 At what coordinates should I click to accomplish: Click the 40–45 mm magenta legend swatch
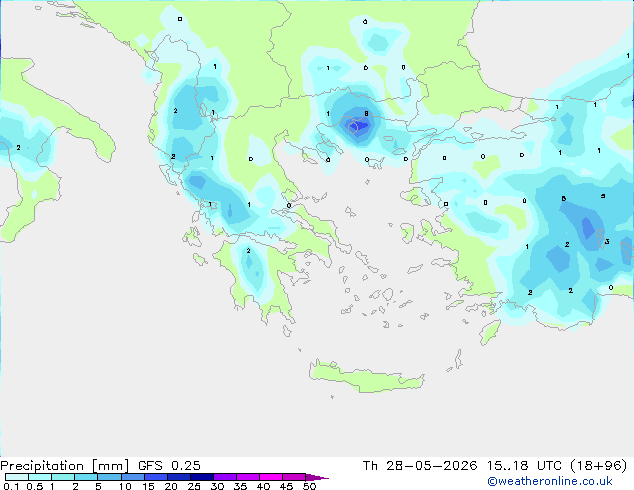(x=271, y=477)
